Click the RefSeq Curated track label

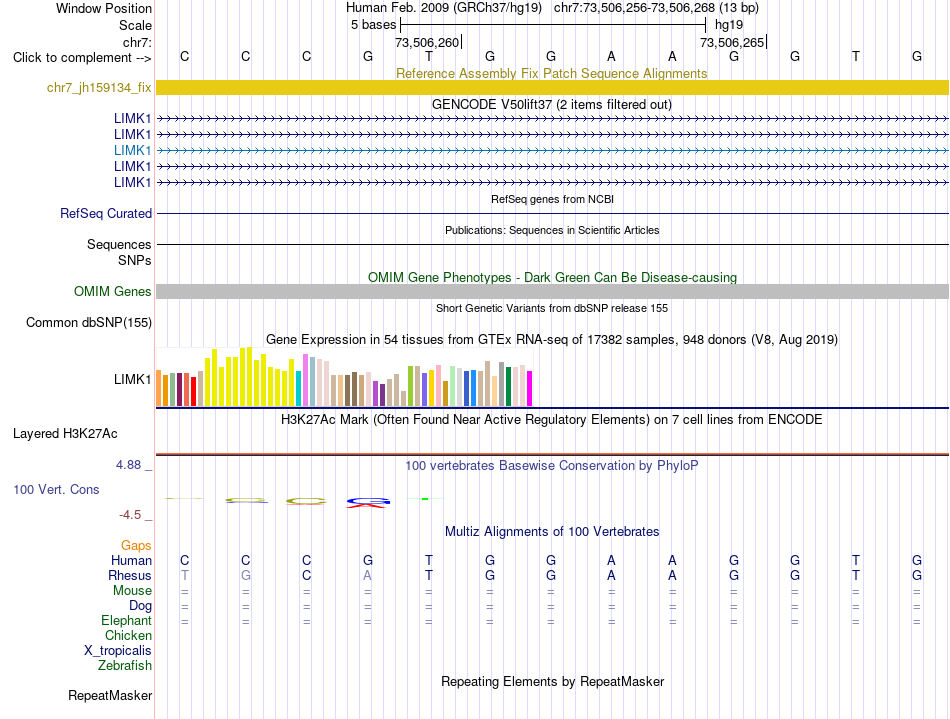(105, 213)
